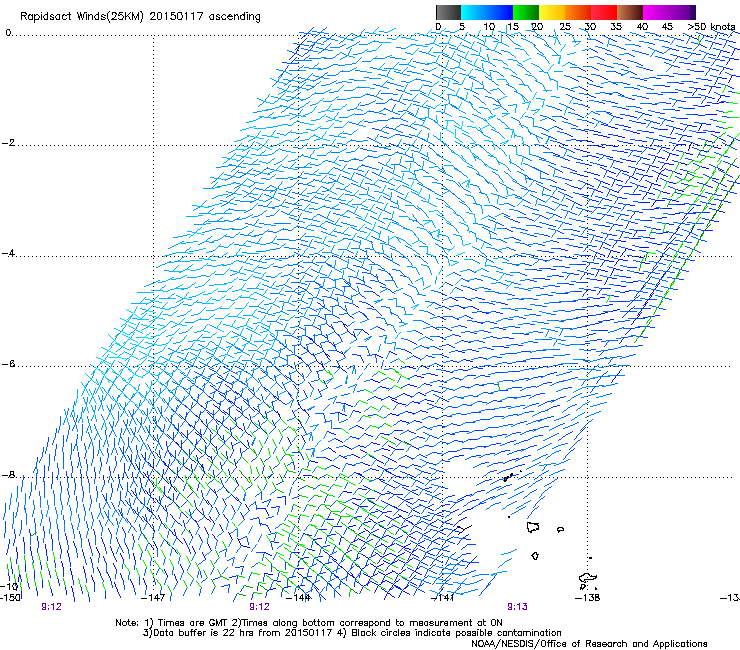Click the '-138' longitude axis label
Viewport: 740px width, 650px height.
(x=588, y=598)
